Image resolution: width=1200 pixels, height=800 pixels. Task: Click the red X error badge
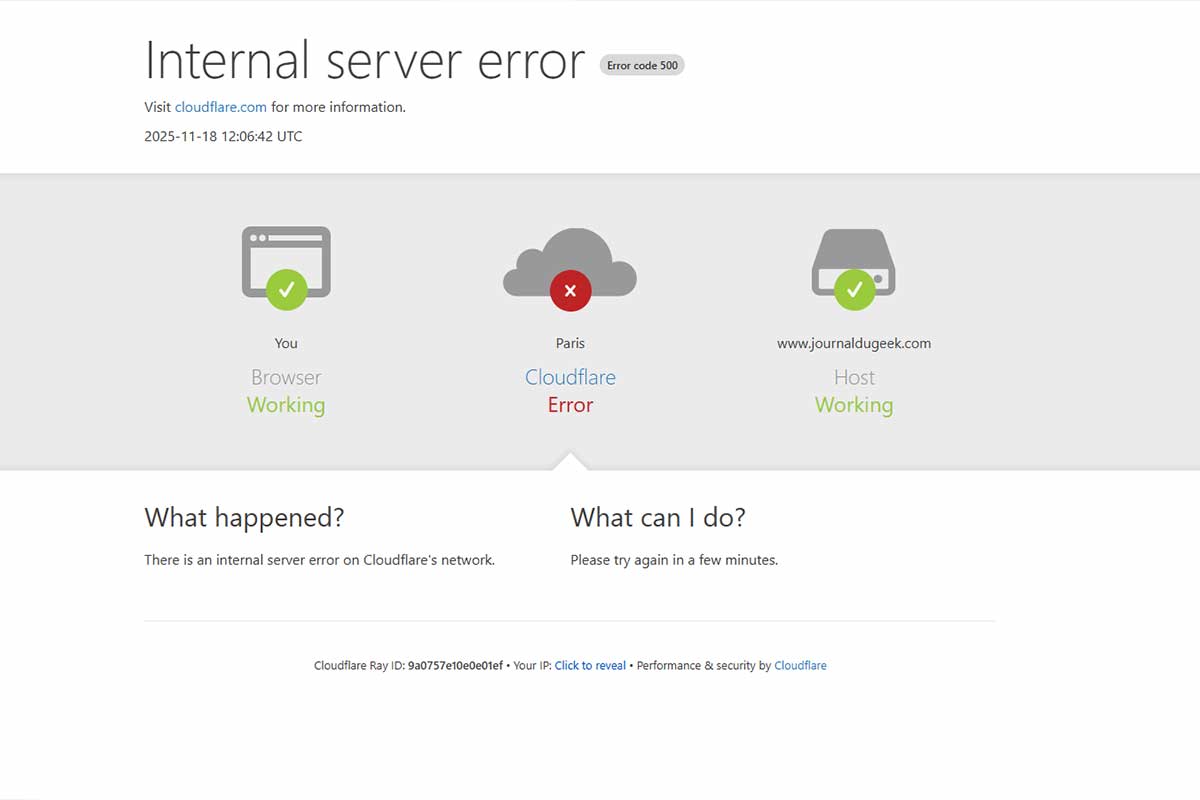tap(570, 291)
